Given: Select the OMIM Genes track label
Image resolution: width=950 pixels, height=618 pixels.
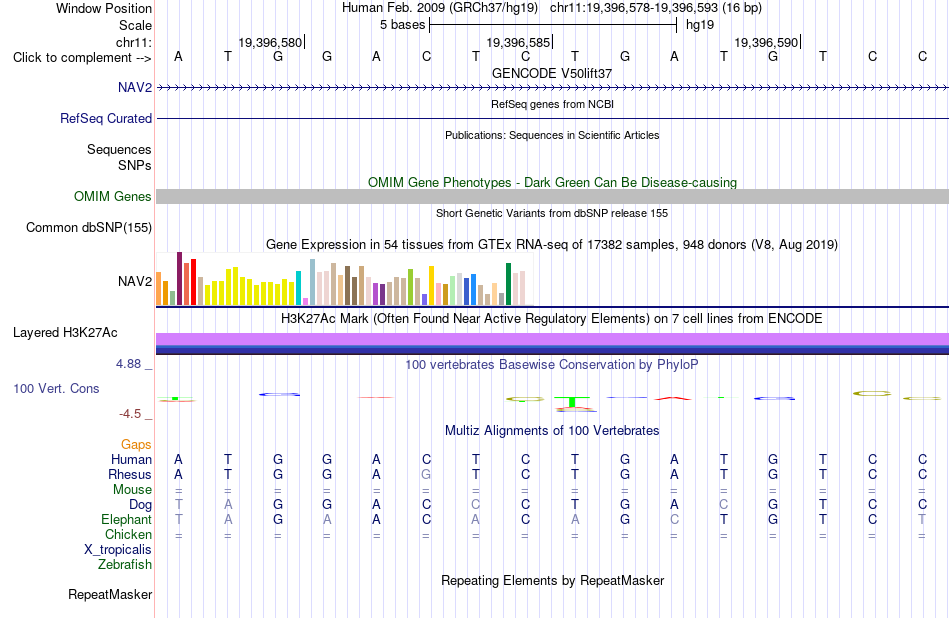Looking at the screenshot, I should [x=112, y=196].
